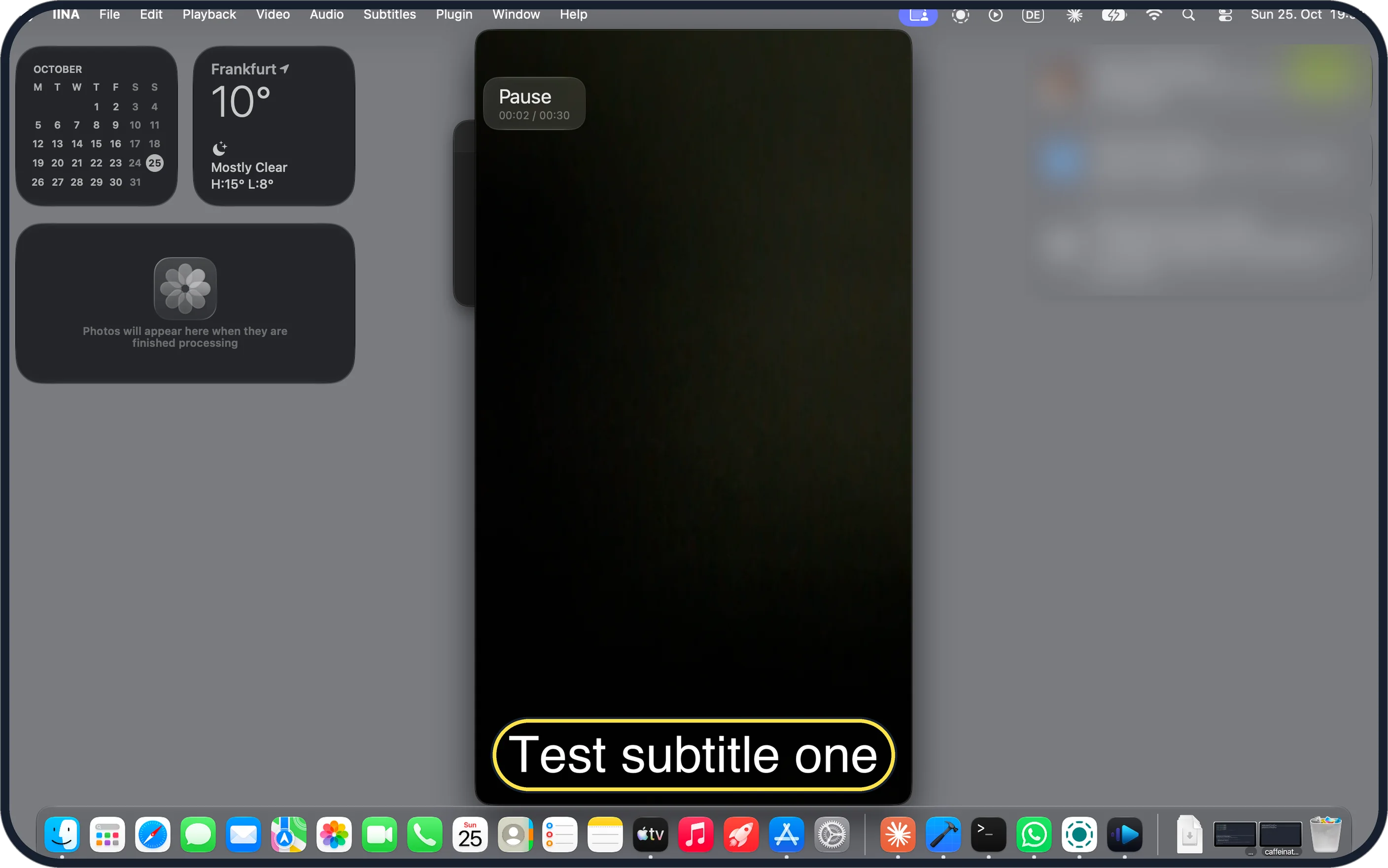Click the screen sharing menu bar icon
The width and height of the screenshot is (1388, 868).
pyautogui.click(x=918, y=15)
